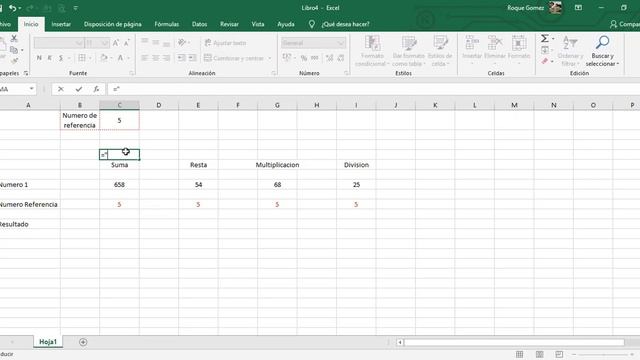This screenshot has height=360, width=640.
Task: Expand the Name Box dropdown arrow
Action: [31, 89]
